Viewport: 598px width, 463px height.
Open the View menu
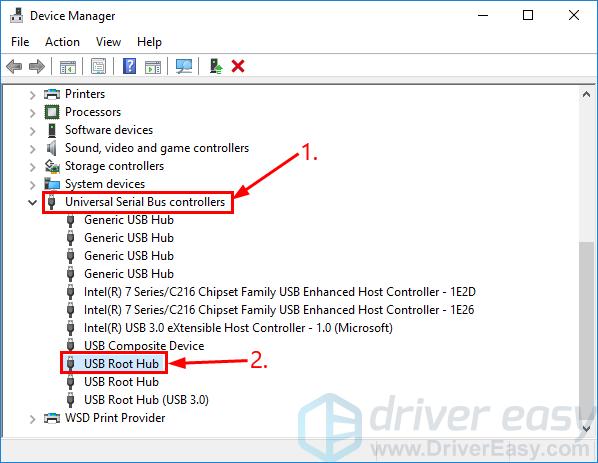click(108, 42)
